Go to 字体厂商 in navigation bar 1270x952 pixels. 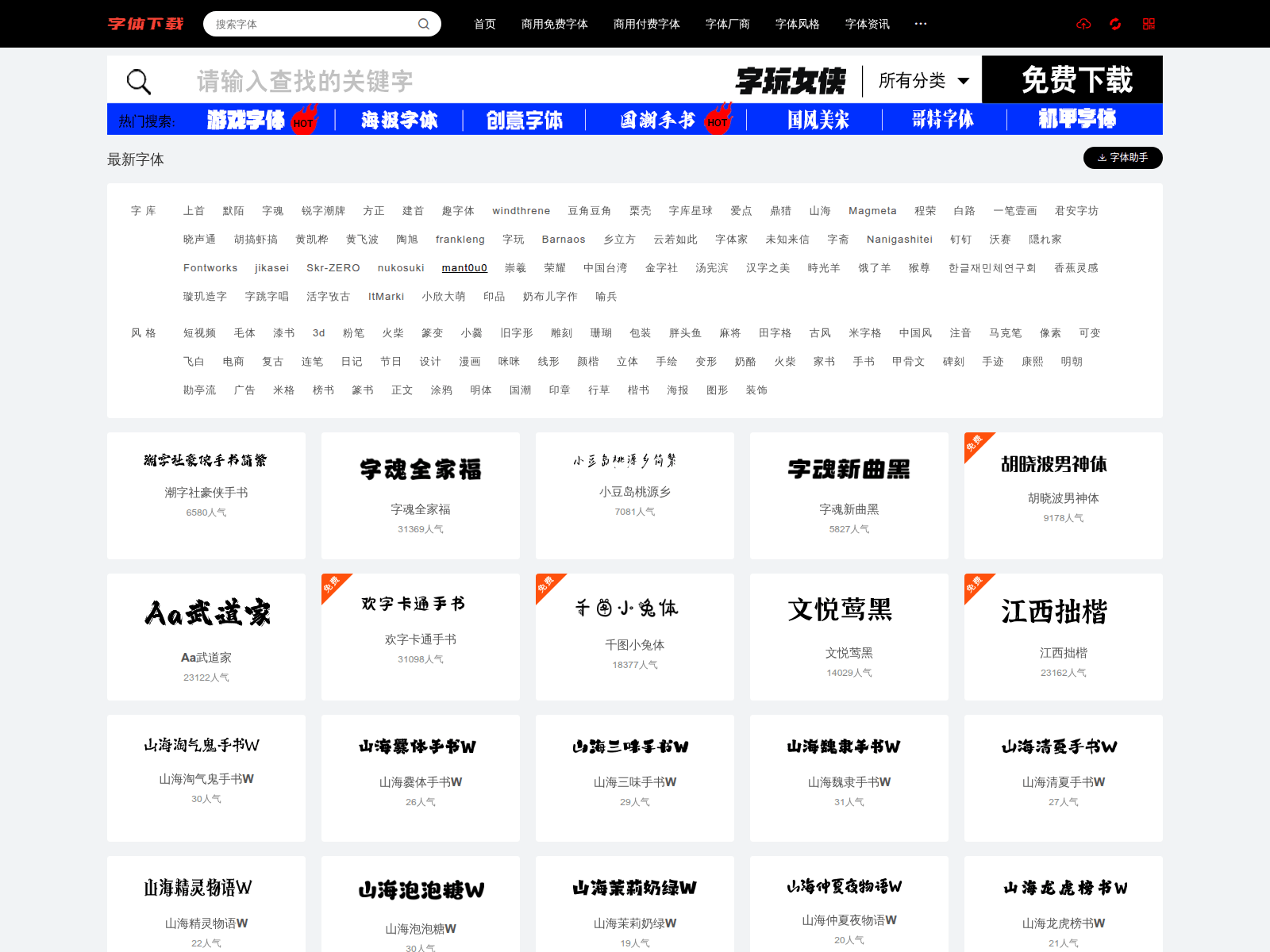pyautogui.click(x=727, y=24)
